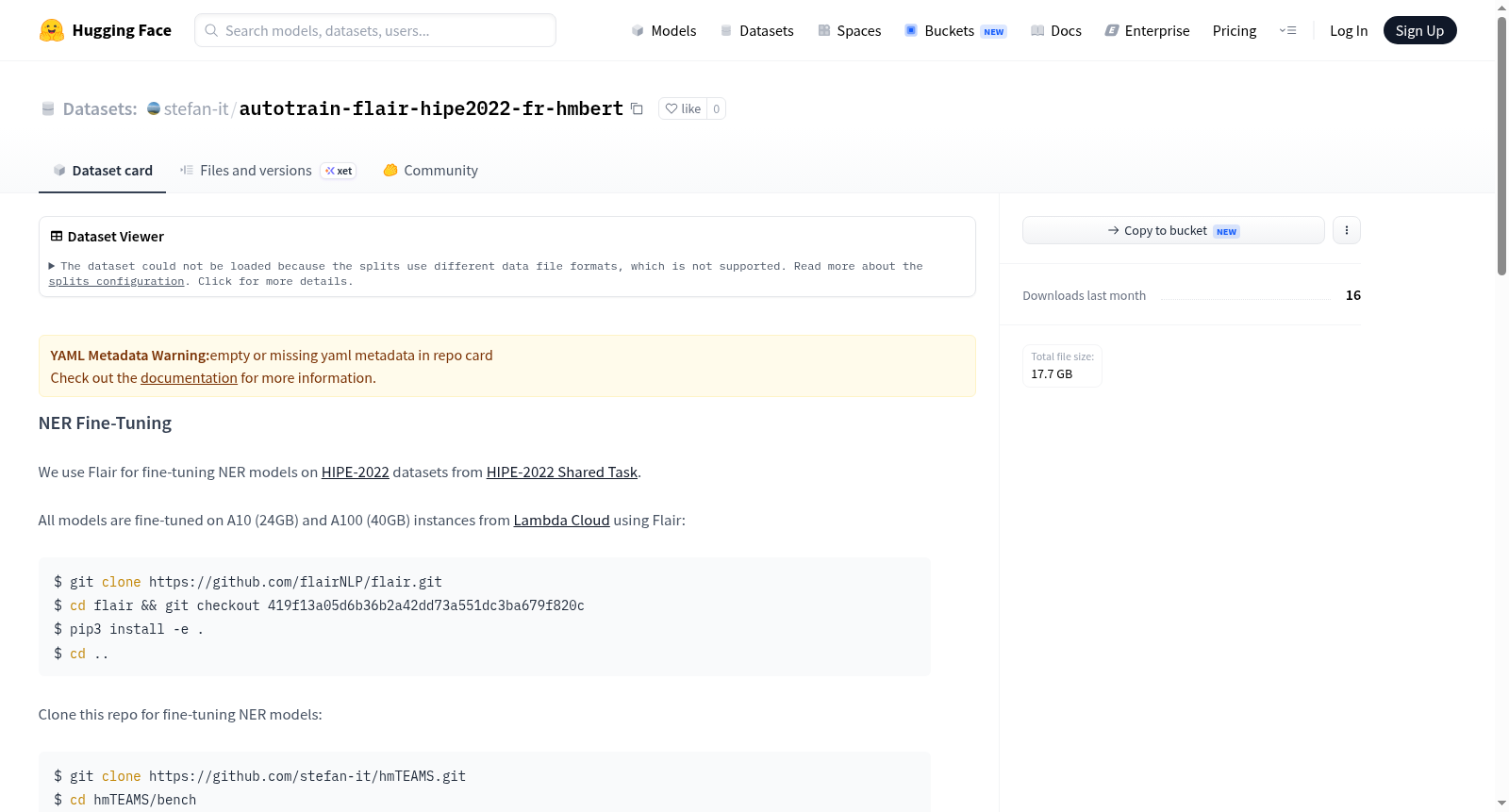Open the Datasets page from navbar
The height and width of the screenshot is (812, 1509).
pyautogui.click(x=757, y=31)
